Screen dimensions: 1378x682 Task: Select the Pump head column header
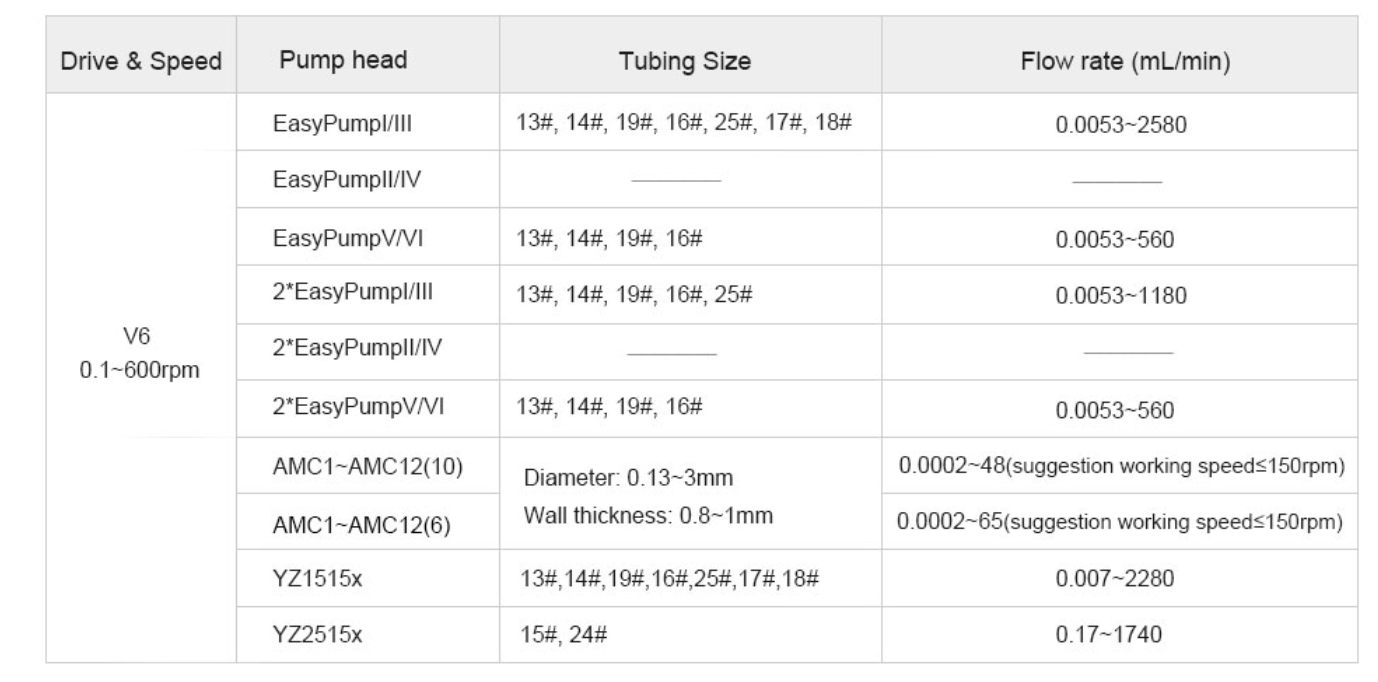(x=368, y=60)
